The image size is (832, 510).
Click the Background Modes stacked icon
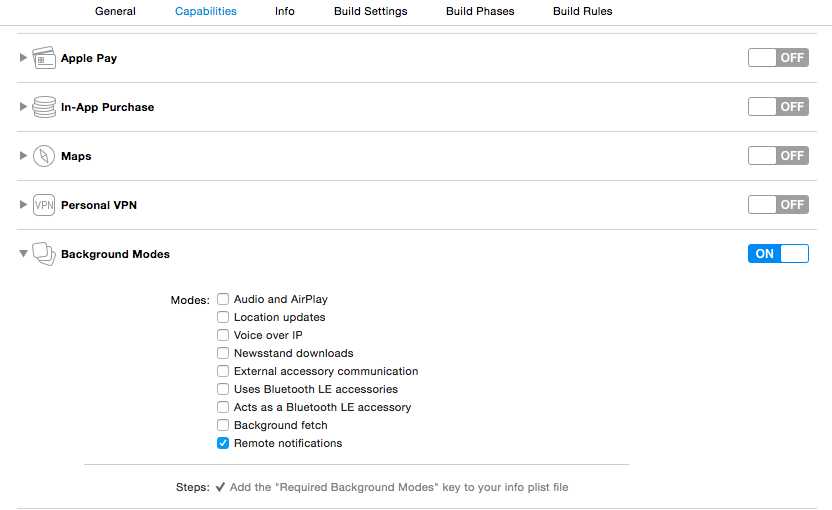pyautogui.click(x=44, y=254)
